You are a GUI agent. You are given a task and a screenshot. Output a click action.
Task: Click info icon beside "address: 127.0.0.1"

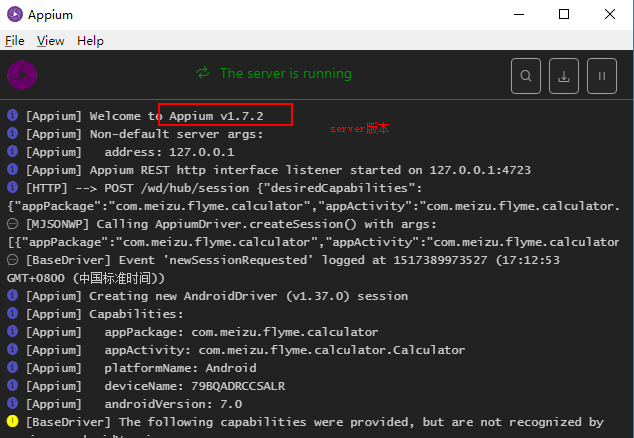coord(13,151)
